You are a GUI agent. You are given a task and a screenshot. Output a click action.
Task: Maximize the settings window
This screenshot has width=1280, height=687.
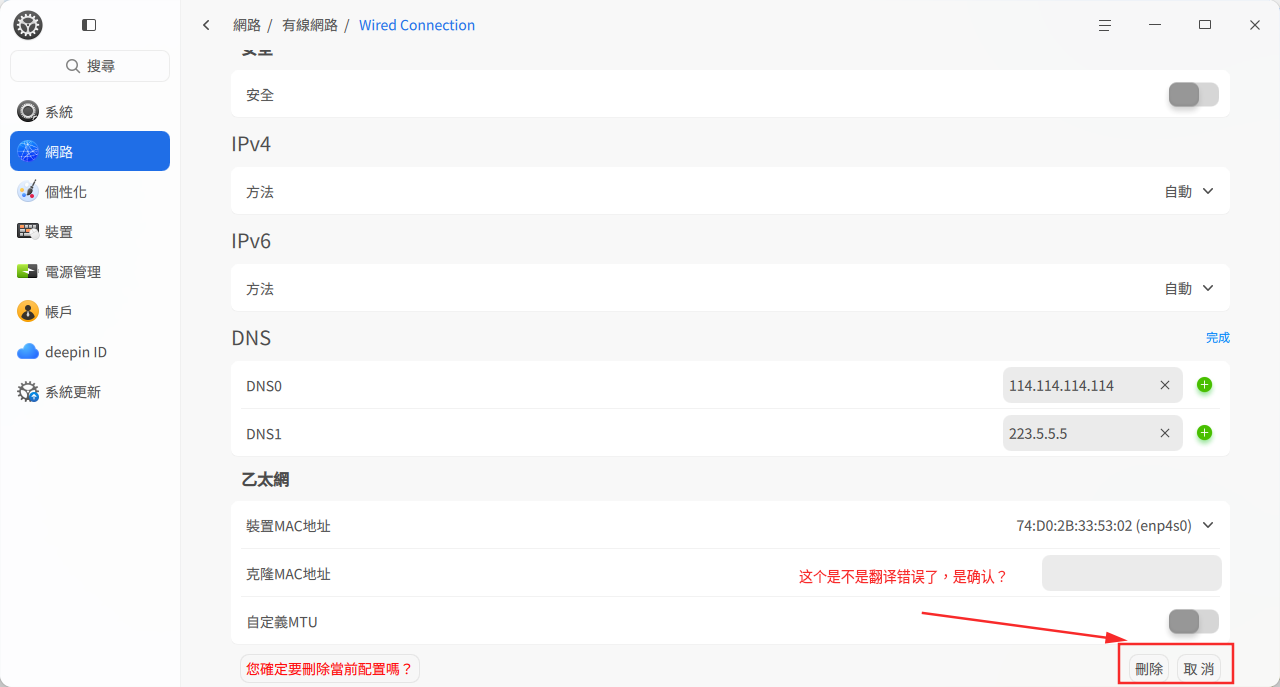[1205, 25]
